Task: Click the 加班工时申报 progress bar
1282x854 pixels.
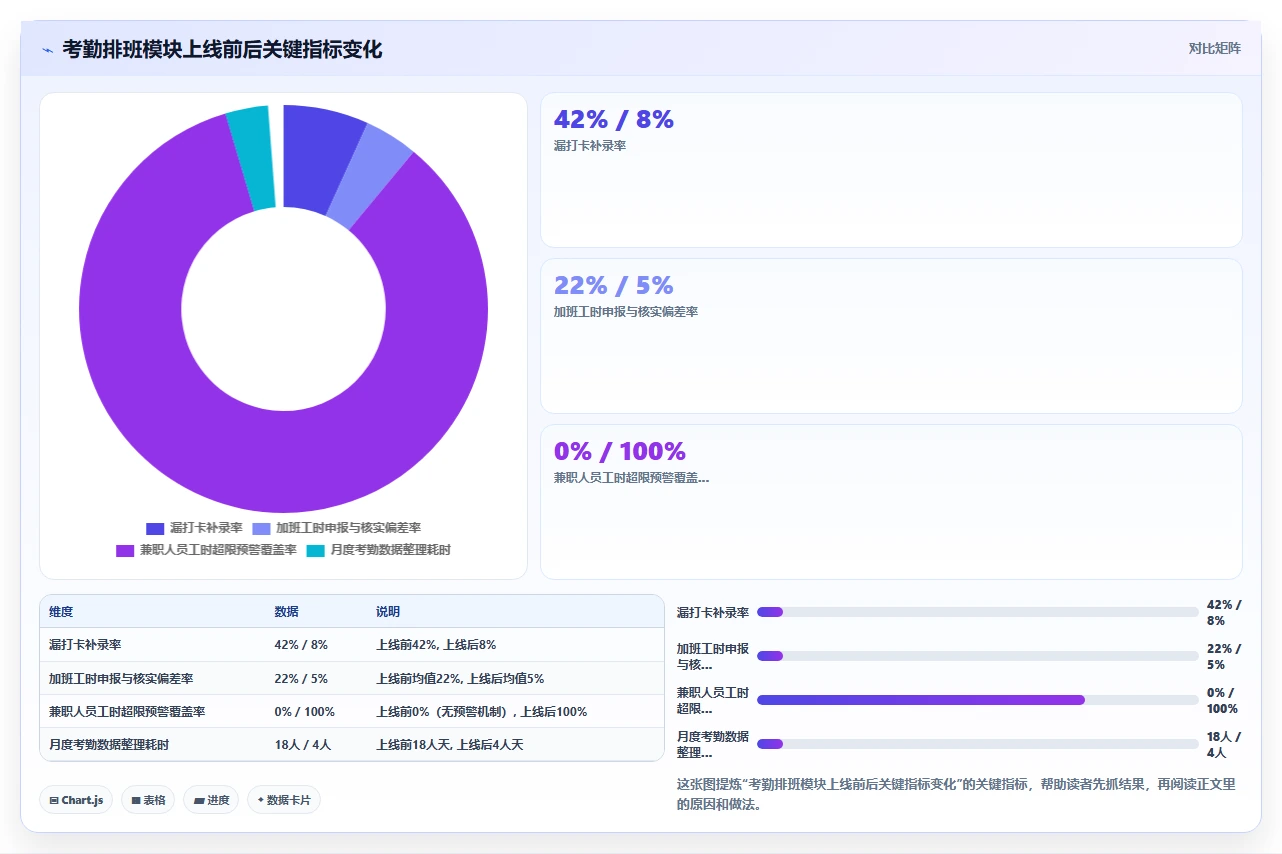Action: pyautogui.click(x=977, y=656)
